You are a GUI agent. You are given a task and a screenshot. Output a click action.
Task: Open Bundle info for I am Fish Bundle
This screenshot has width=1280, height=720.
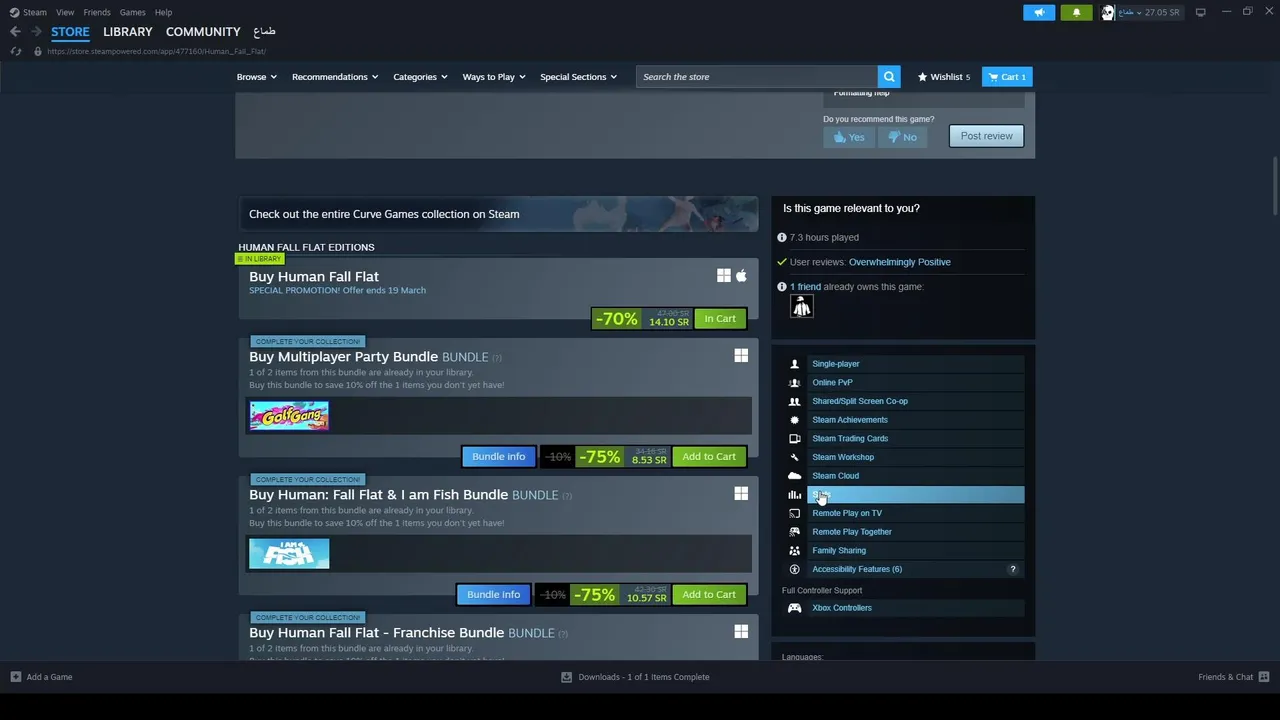click(493, 595)
